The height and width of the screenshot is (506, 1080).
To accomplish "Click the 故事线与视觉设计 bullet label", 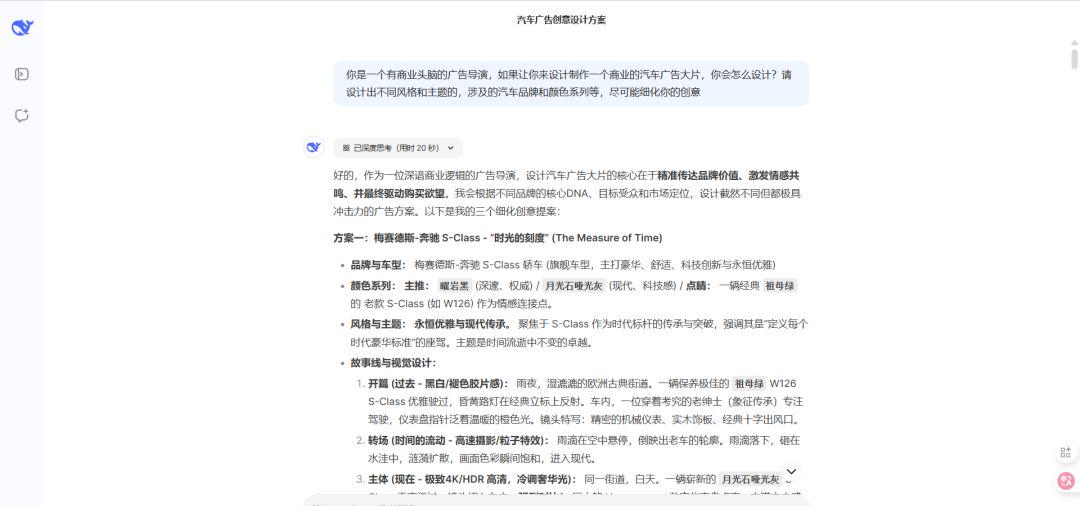I will click(x=393, y=363).
